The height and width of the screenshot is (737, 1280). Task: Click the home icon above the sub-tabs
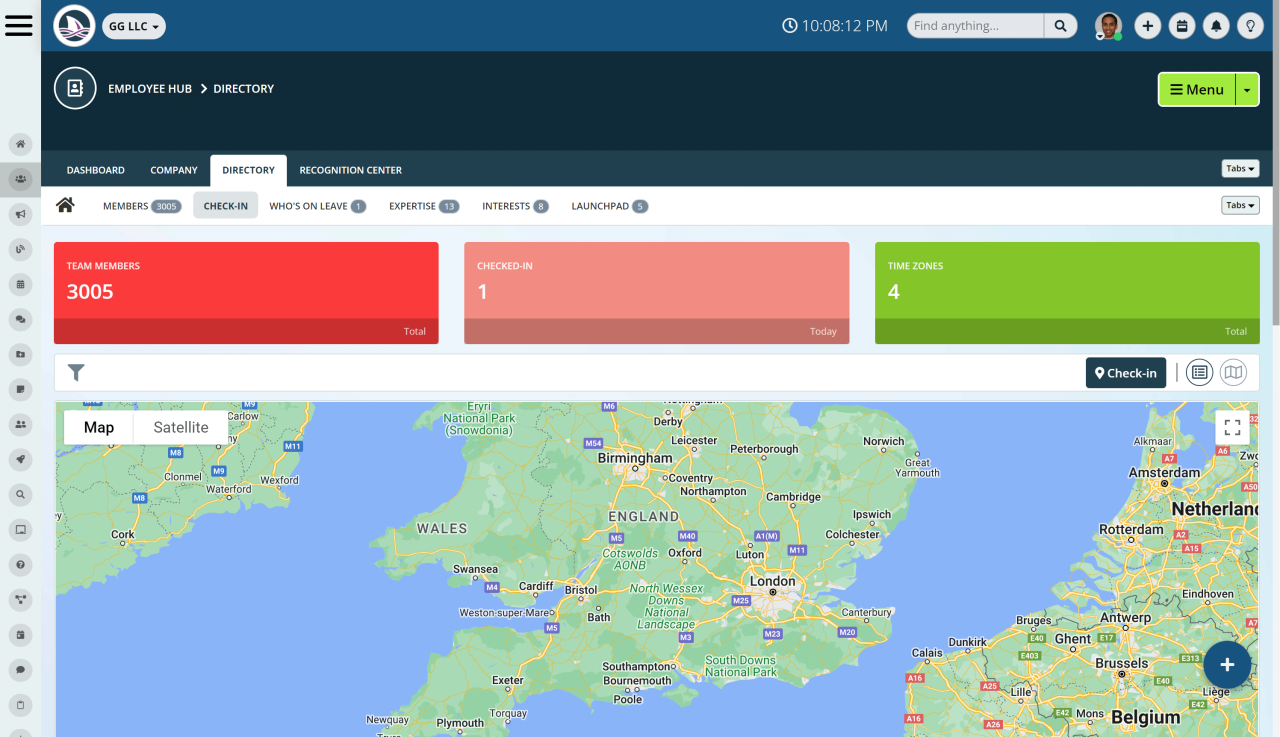65,204
